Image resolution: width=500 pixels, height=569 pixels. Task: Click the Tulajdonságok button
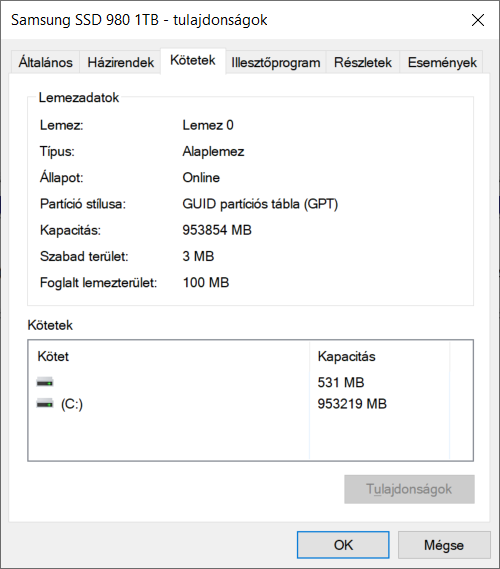click(409, 489)
